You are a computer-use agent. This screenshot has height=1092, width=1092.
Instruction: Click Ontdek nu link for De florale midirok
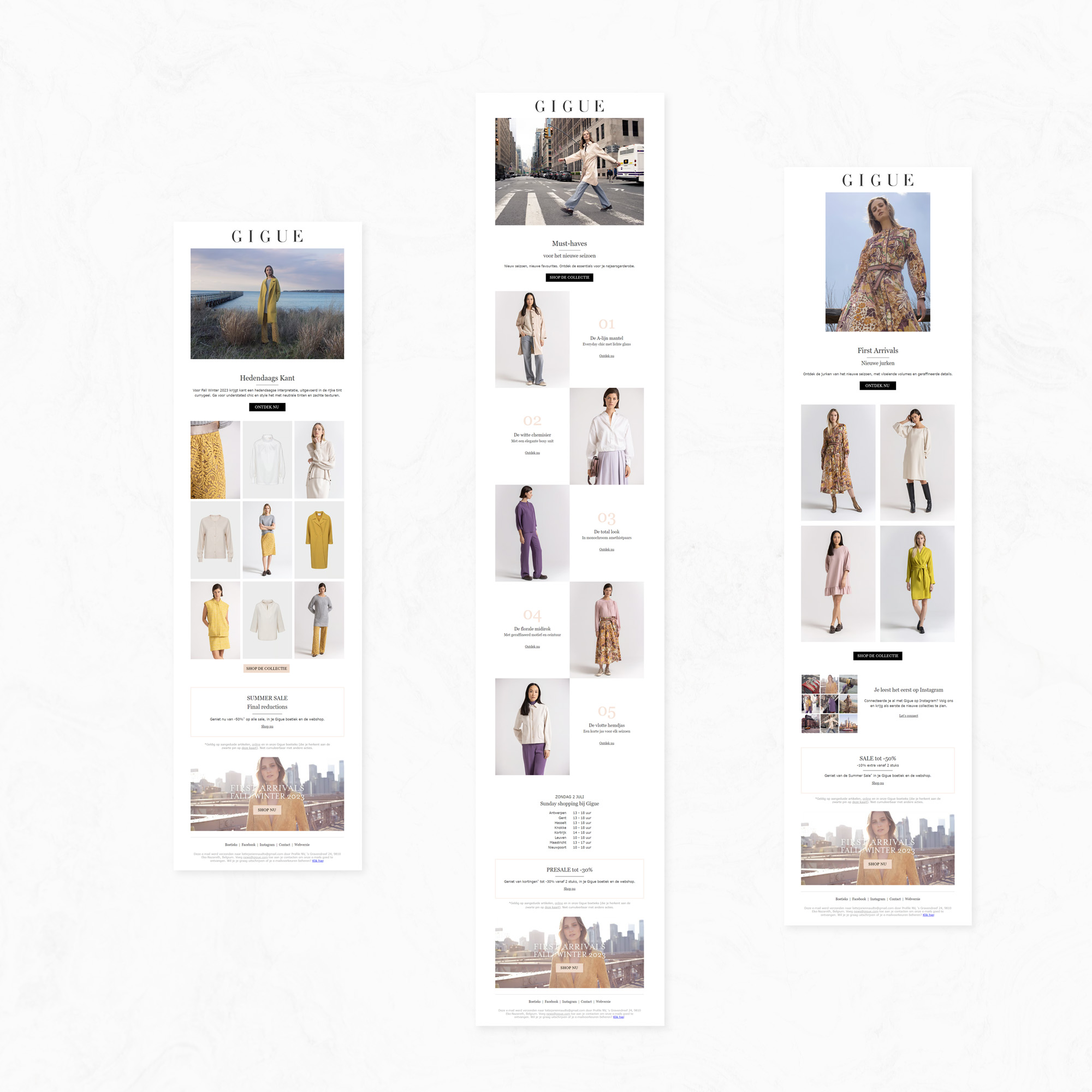tap(532, 646)
